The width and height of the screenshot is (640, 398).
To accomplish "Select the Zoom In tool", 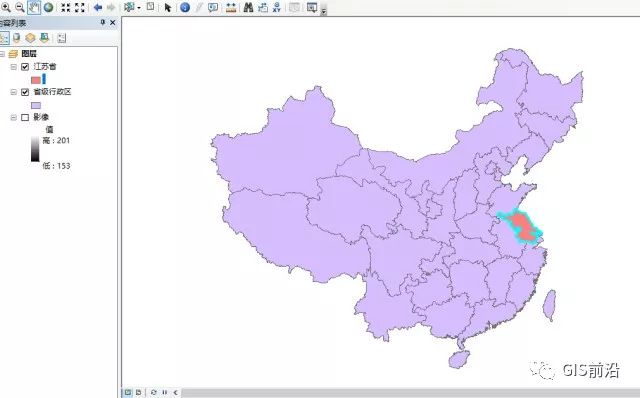I will 6,7.
